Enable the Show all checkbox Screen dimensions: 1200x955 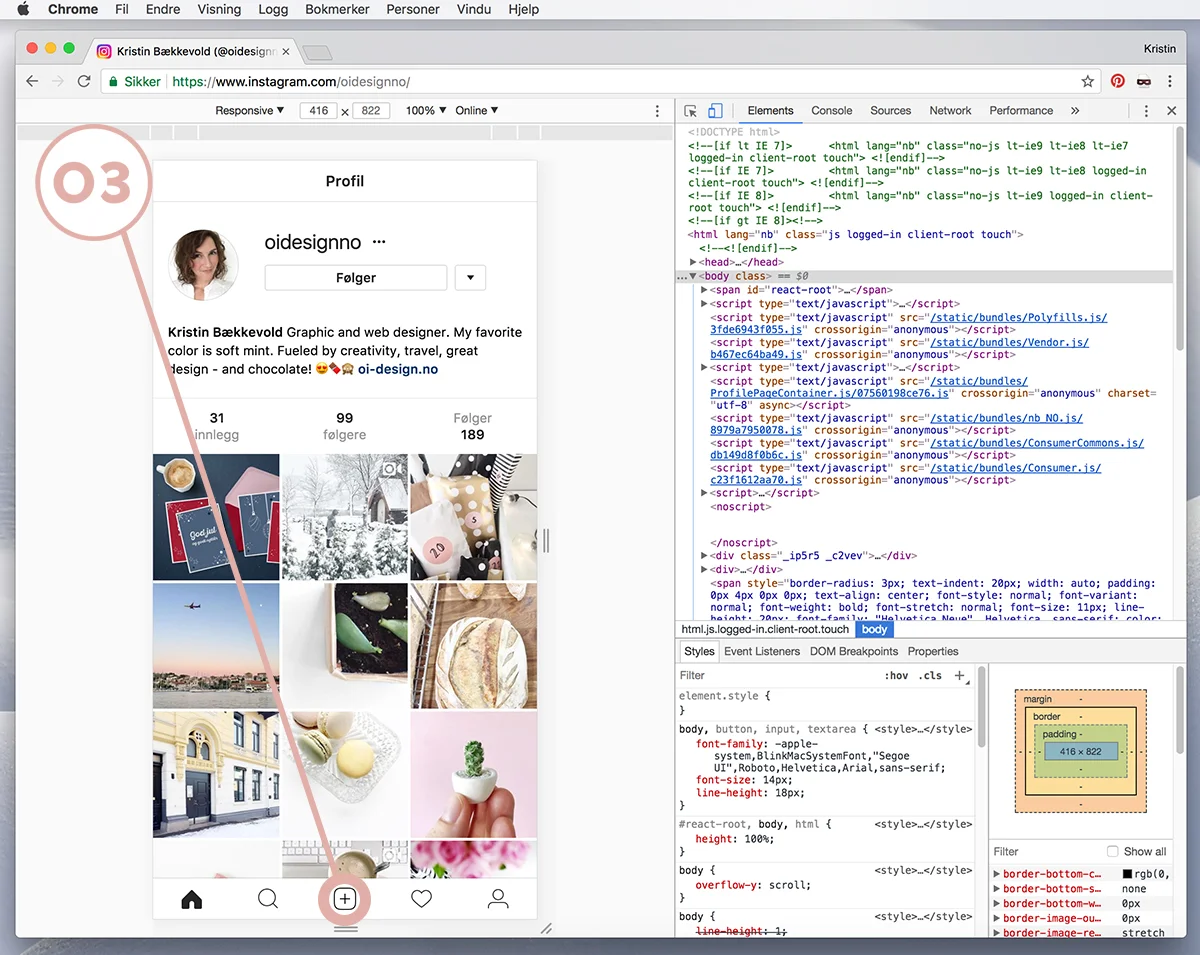point(1113,852)
